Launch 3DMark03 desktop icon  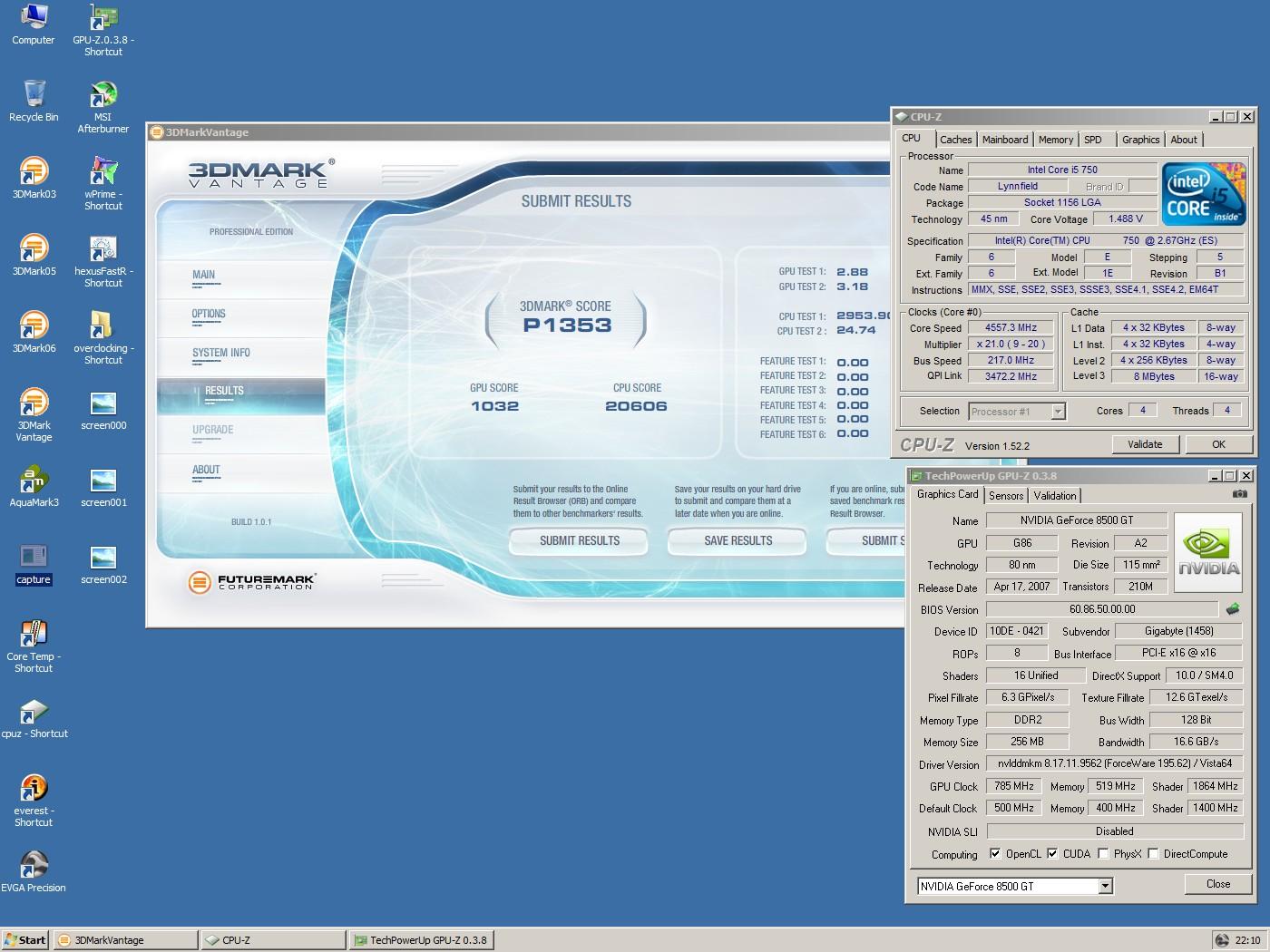click(34, 179)
